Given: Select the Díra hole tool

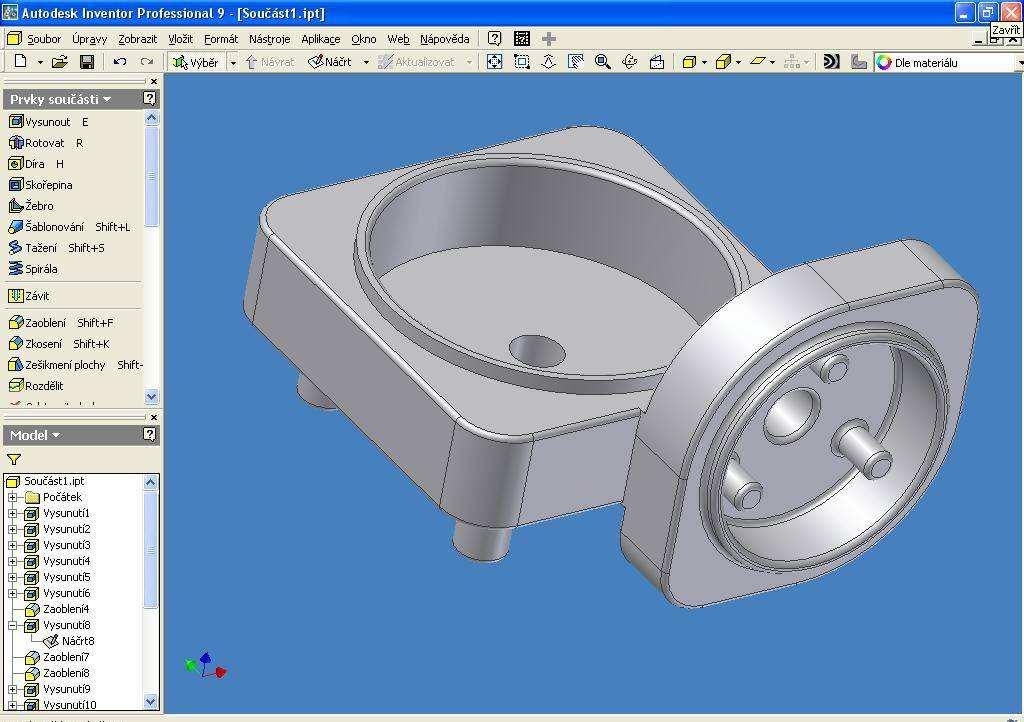Looking at the screenshot, I should pos(36,164).
